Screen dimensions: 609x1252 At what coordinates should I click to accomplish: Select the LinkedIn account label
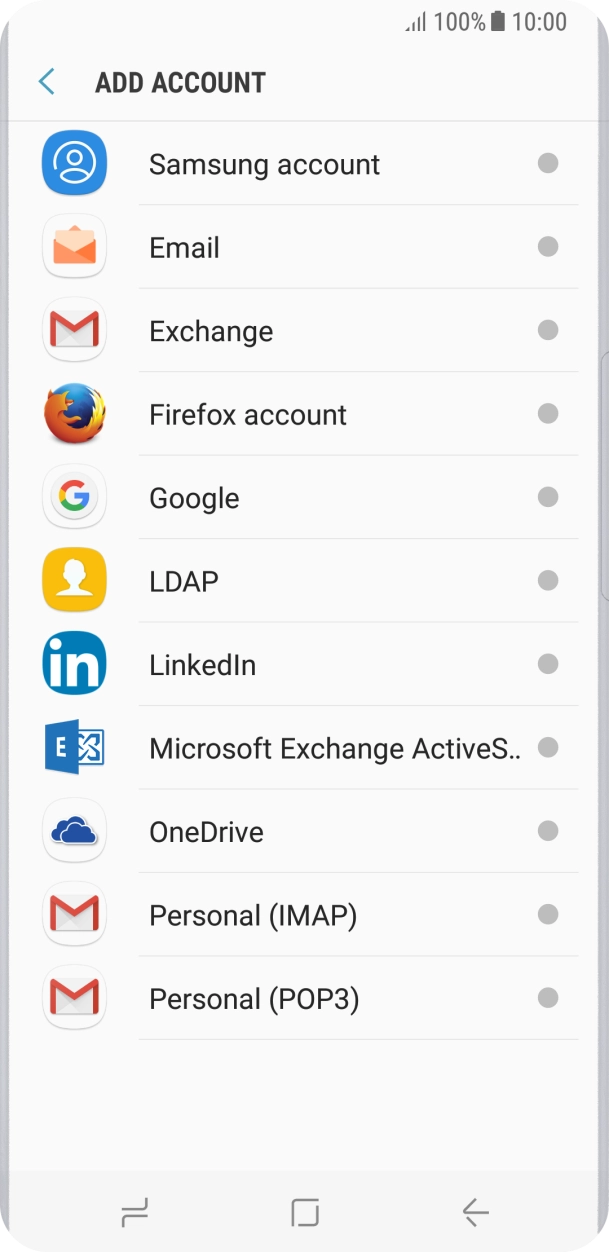[202, 665]
